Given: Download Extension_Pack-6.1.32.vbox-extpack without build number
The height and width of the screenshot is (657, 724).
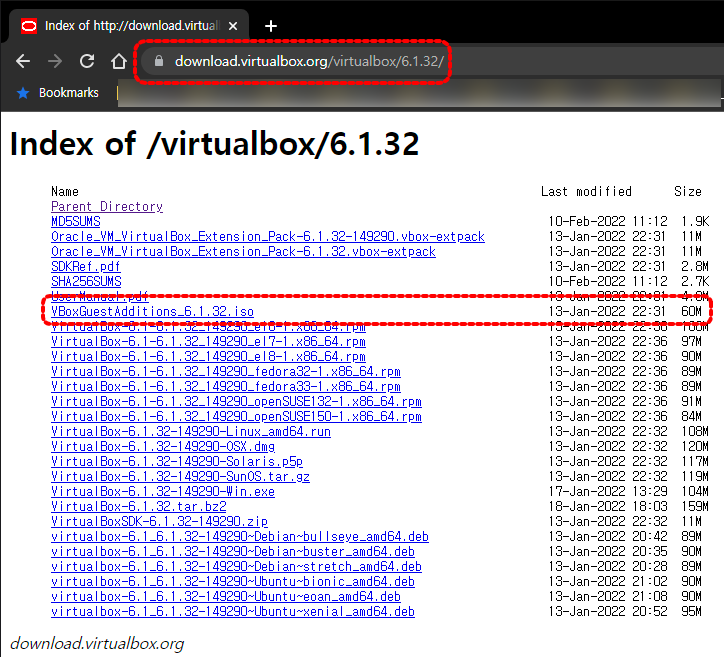Looking at the screenshot, I should pyautogui.click(x=243, y=251).
